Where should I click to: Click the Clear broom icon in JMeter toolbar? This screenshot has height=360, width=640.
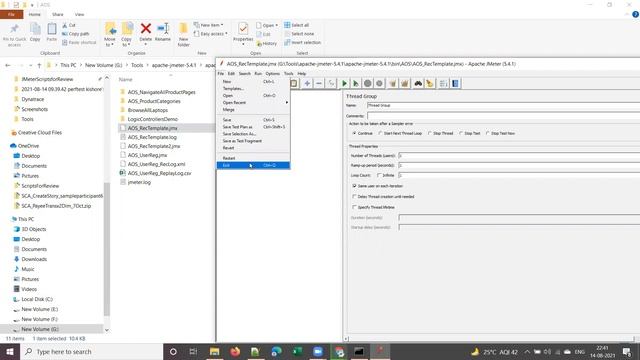(393, 83)
